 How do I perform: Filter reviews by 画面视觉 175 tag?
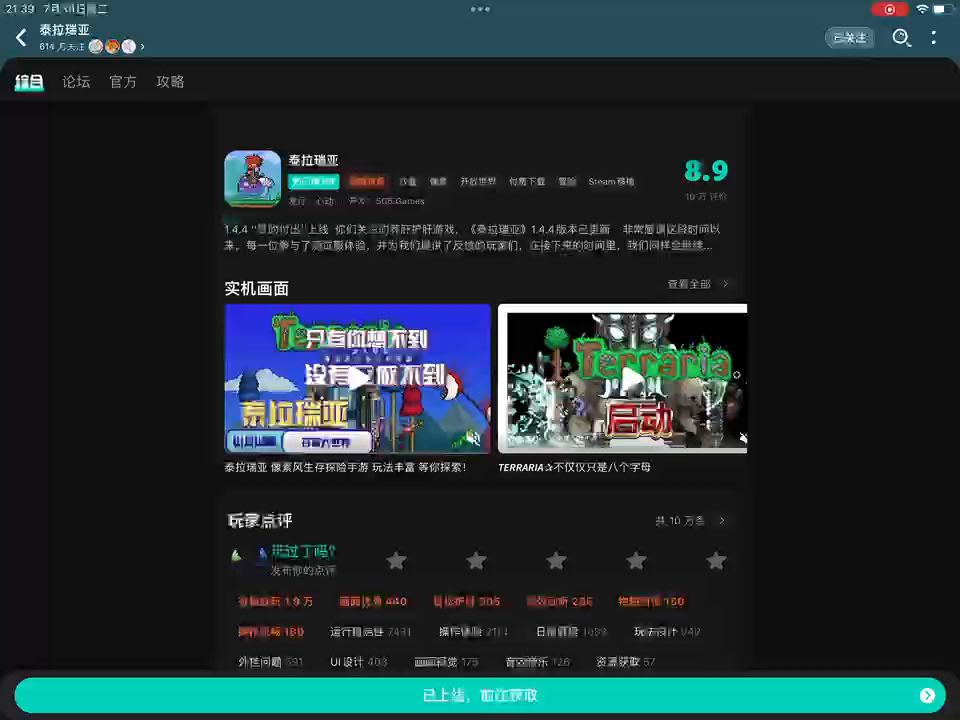(x=446, y=661)
